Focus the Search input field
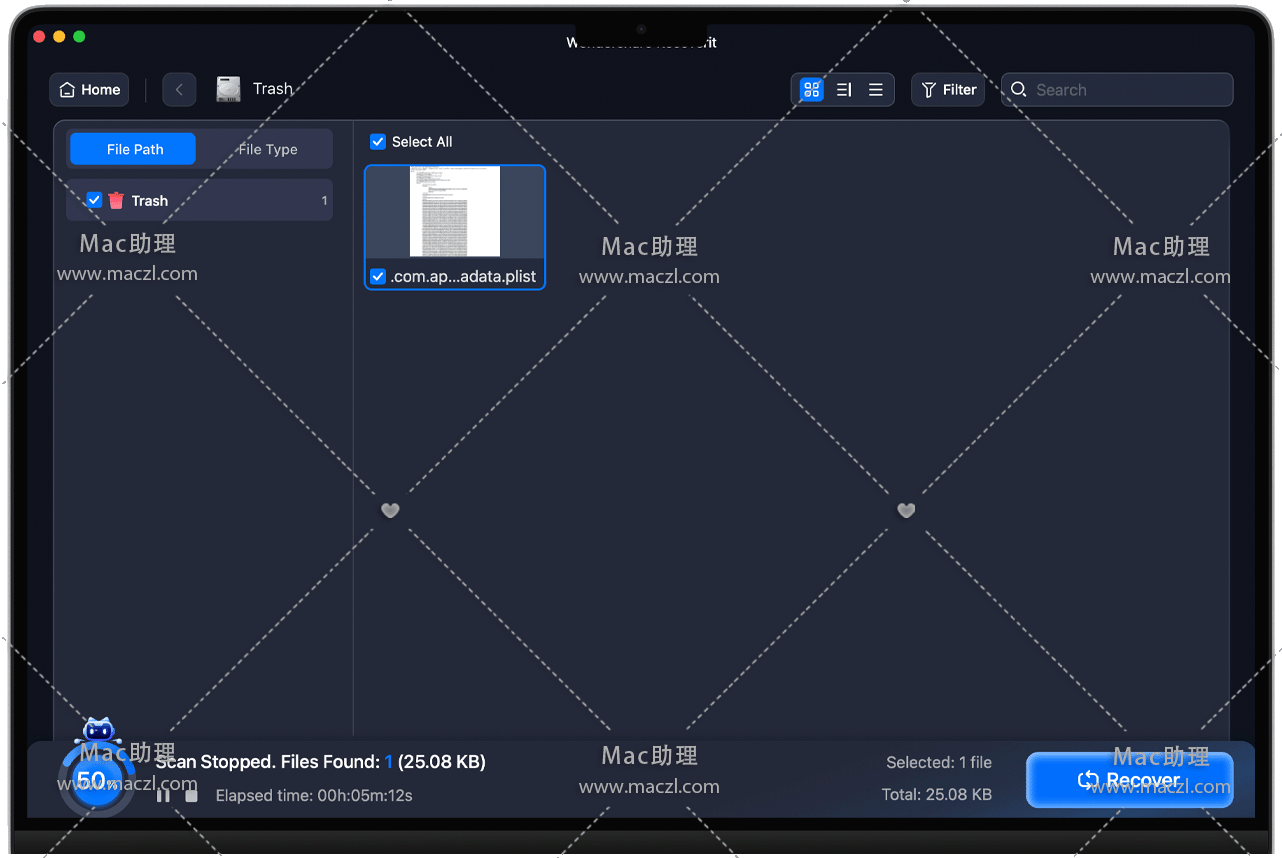Screen dimensions: 1282x858 point(1117,90)
